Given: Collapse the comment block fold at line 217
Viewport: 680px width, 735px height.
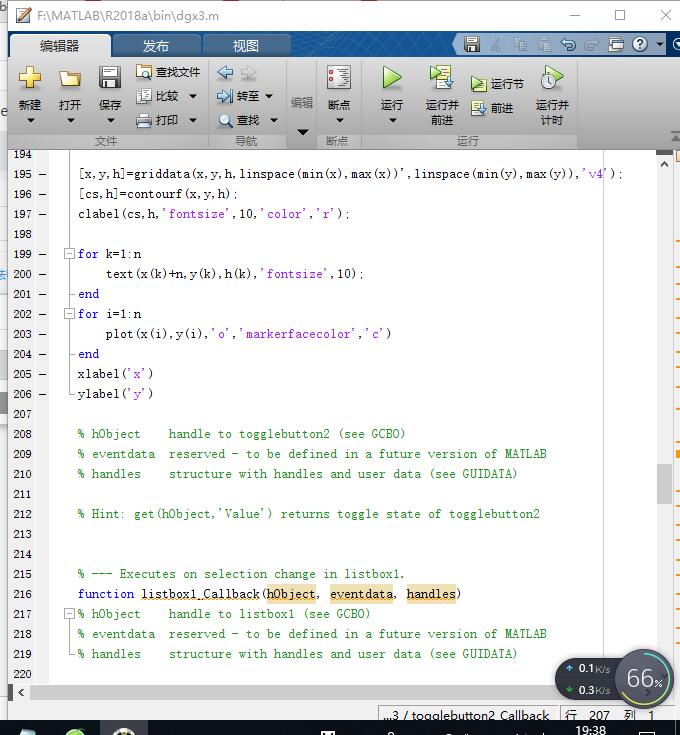Looking at the screenshot, I should (x=69, y=614).
